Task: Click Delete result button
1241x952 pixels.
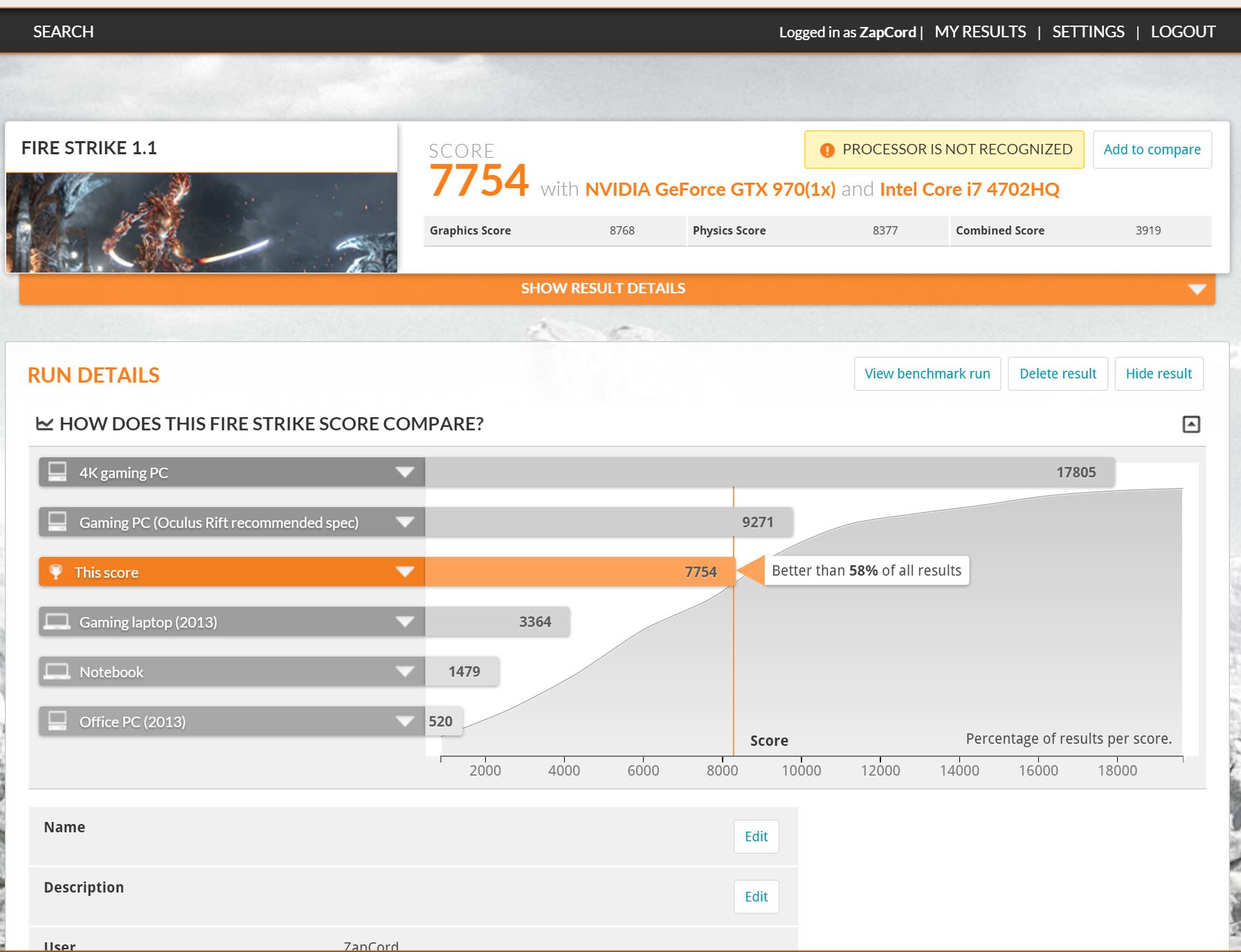Action: coord(1058,374)
